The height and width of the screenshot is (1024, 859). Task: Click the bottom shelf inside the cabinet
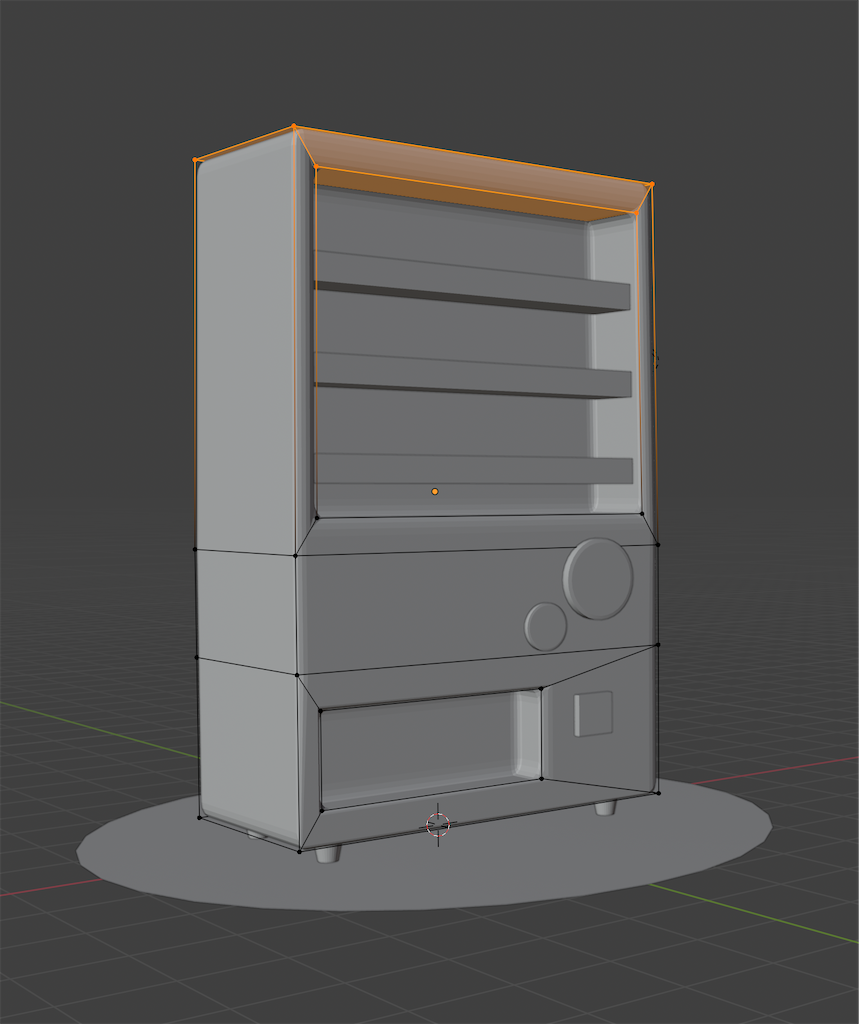[x=474, y=470]
